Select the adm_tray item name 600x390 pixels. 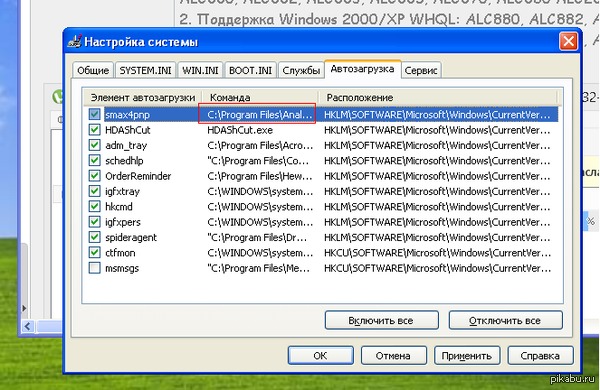[x=126, y=145]
